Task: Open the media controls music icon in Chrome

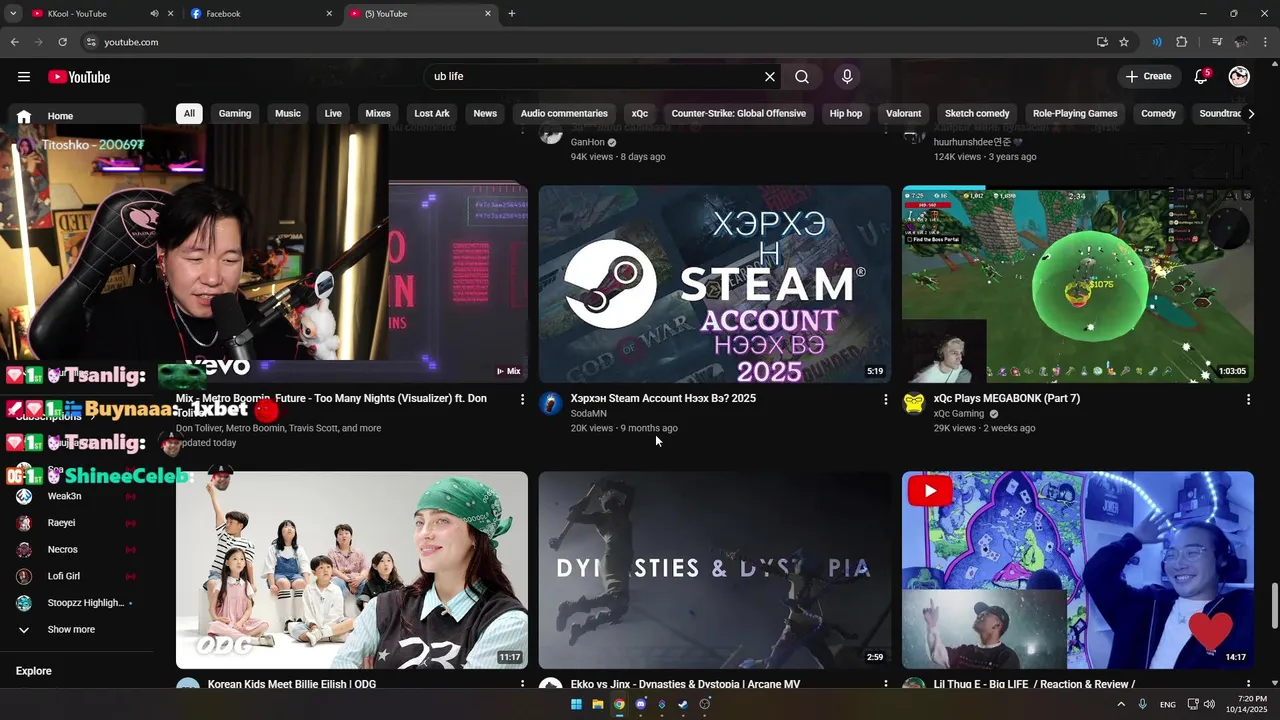Action: coord(1217,42)
